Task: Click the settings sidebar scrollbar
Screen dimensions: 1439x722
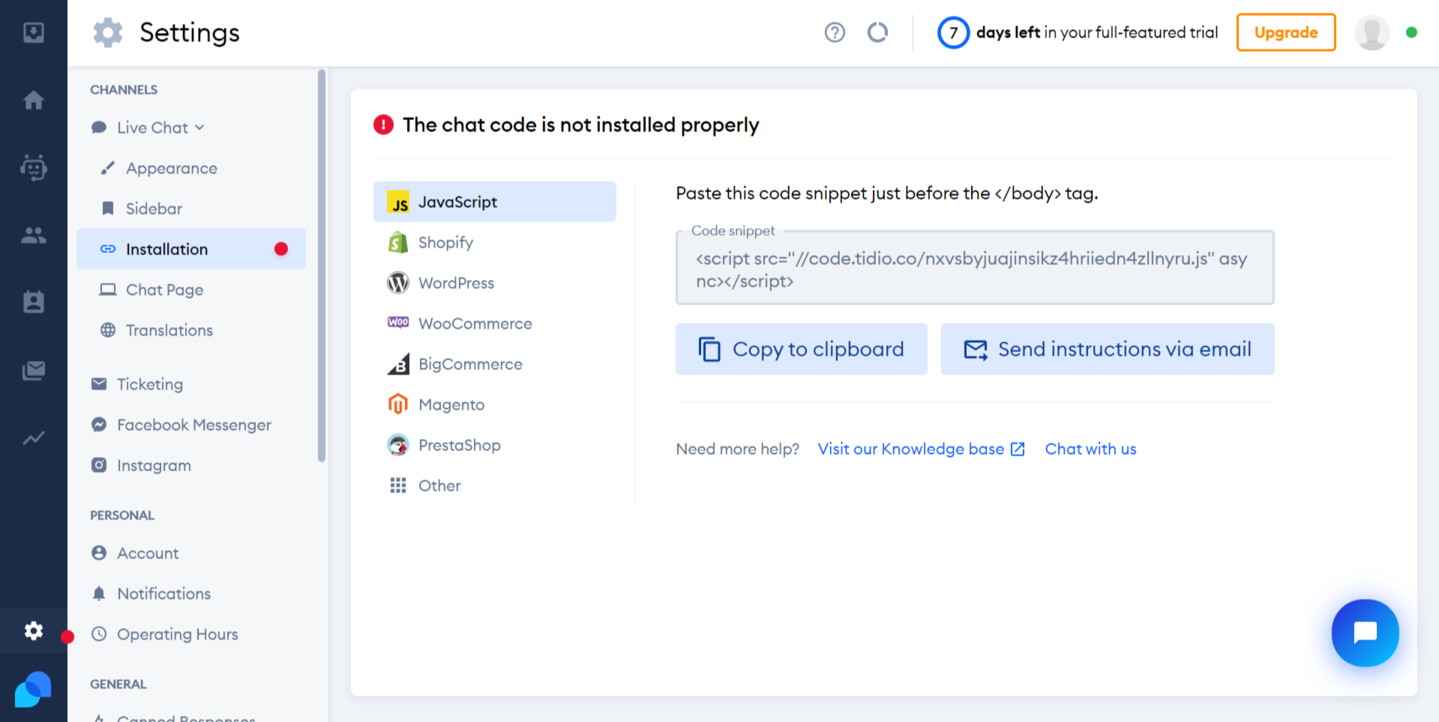Action: pos(321,265)
